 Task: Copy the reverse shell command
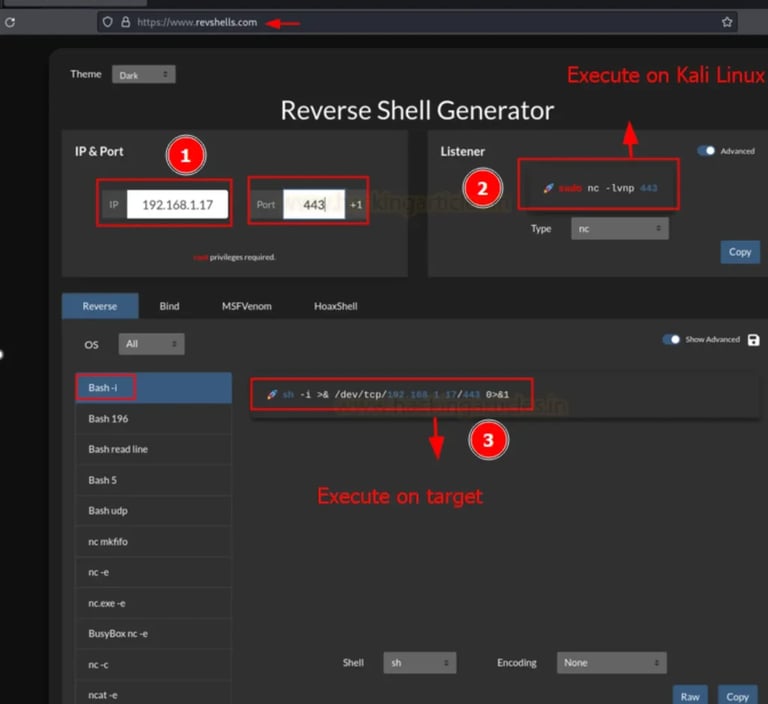[737, 696]
